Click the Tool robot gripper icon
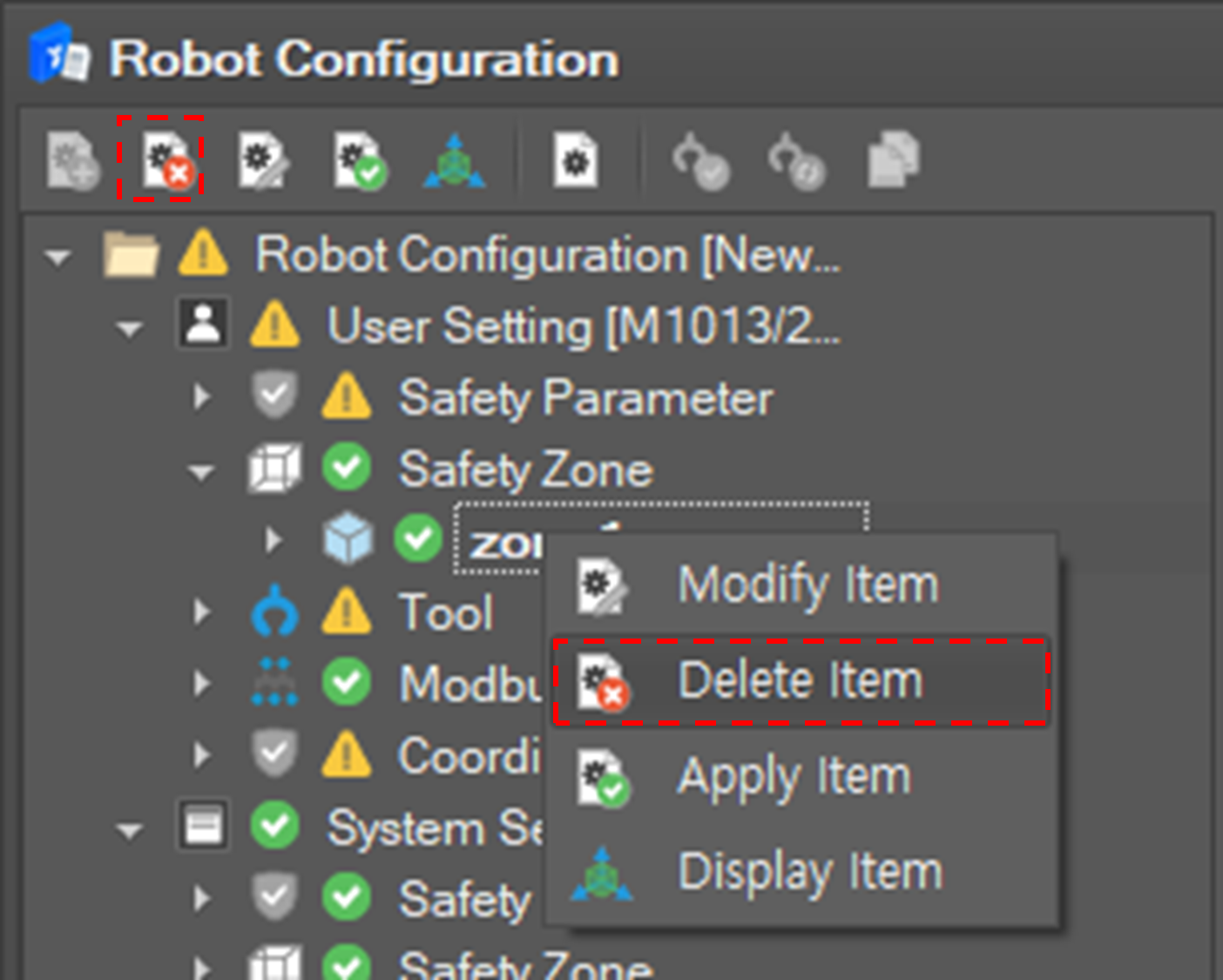 coord(274,612)
